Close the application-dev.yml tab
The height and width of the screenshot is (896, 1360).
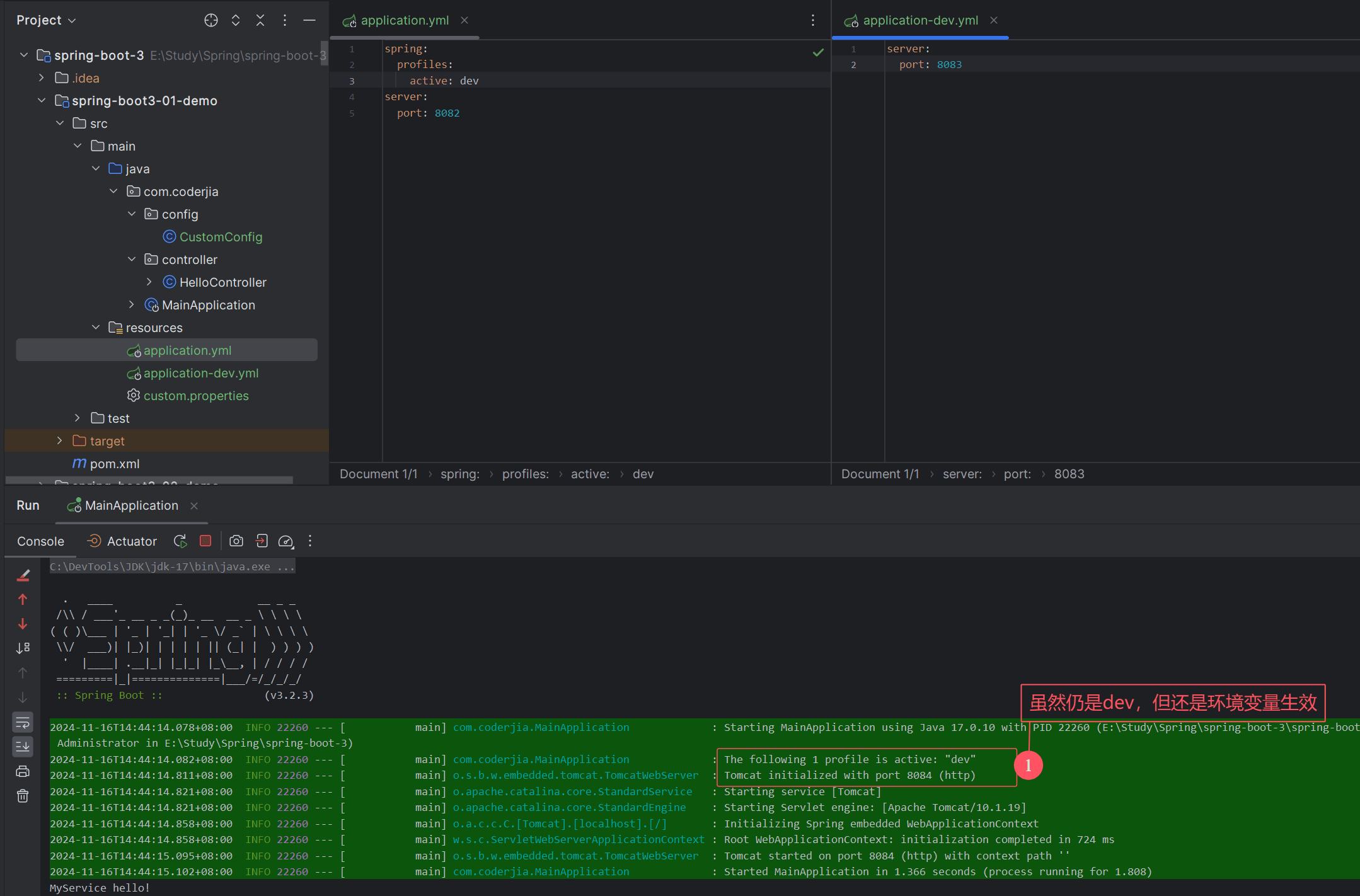(x=994, y=20)
